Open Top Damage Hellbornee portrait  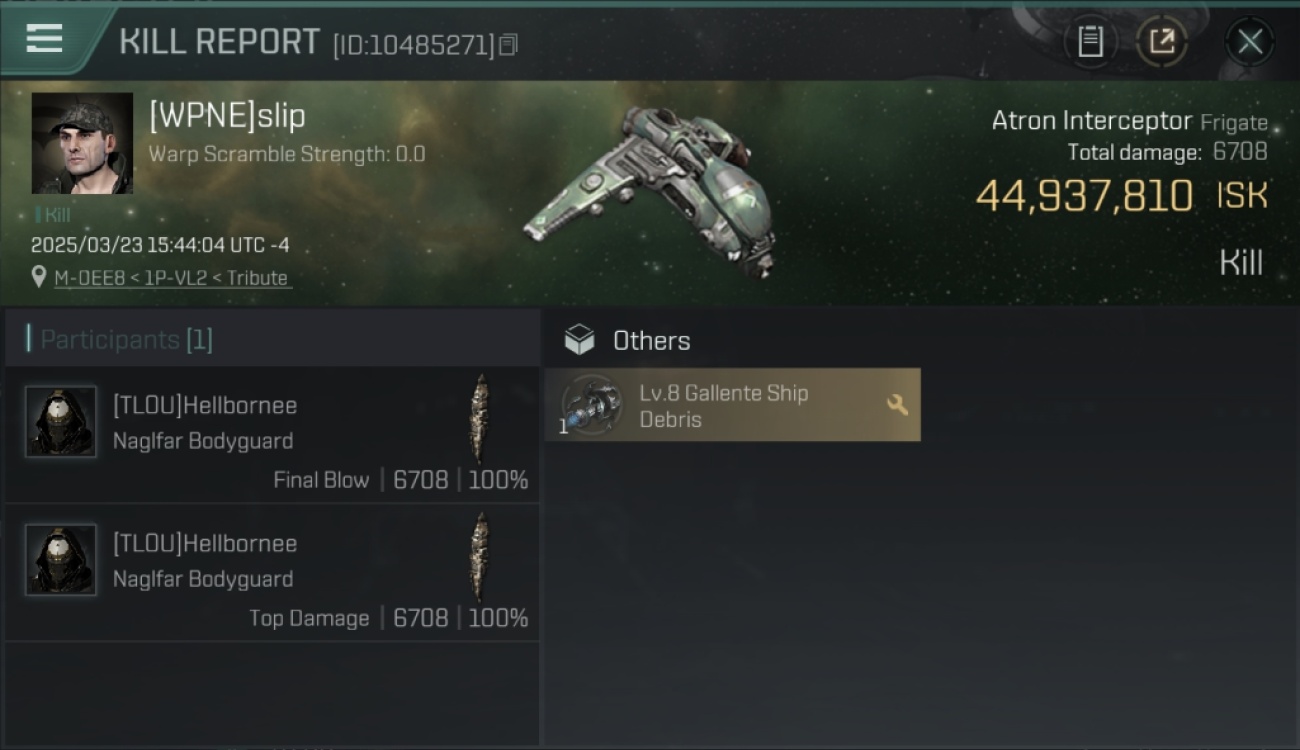(61, 559)
